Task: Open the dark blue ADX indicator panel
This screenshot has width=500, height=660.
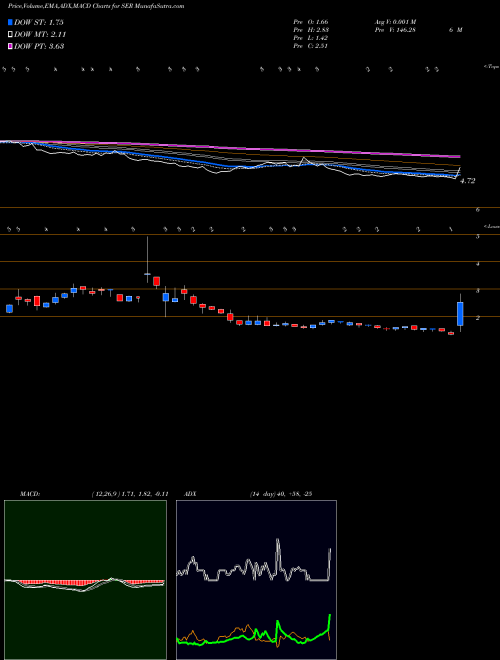Action: click(256, 580)
